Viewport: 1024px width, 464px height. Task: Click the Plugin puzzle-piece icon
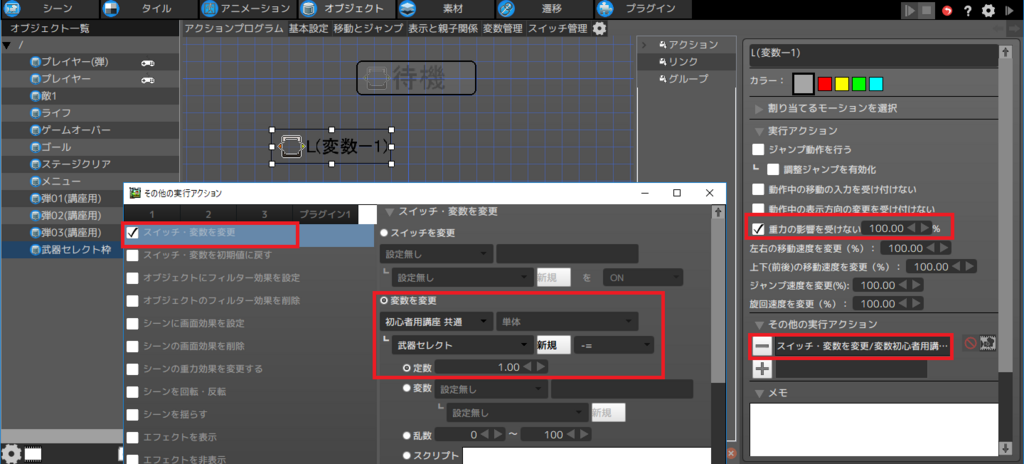[605, 9]
